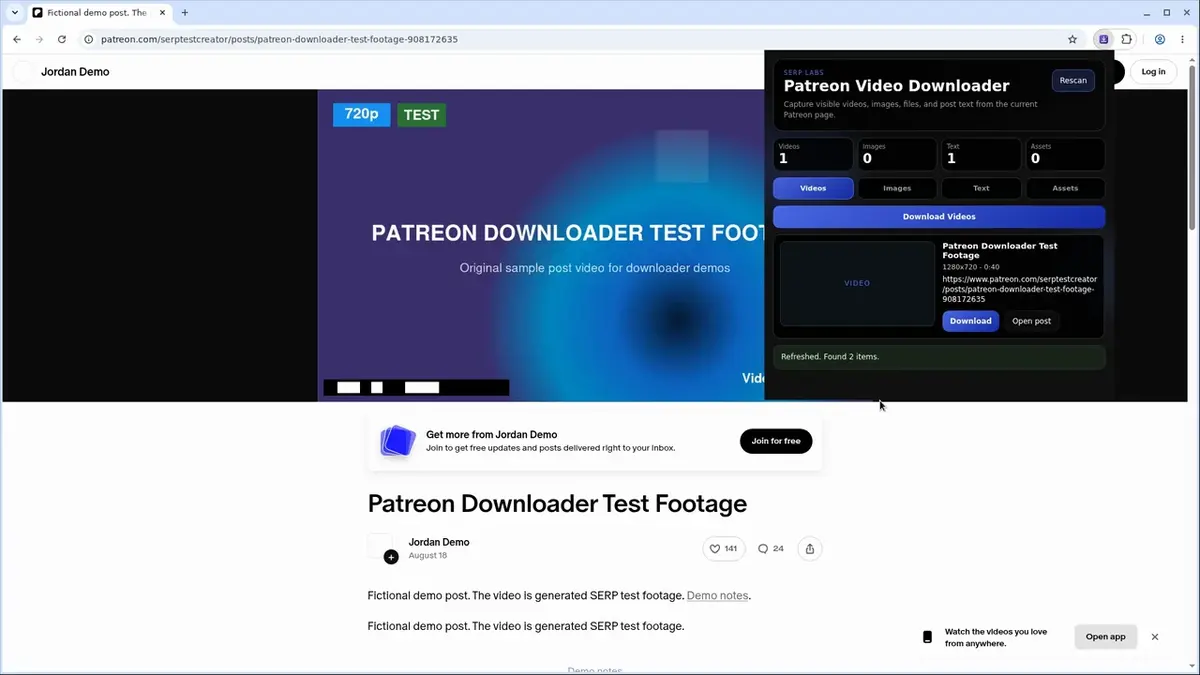Switch to the Videos tab in extension
This screenshot has height=675, width=1200.
pos(813,188)
